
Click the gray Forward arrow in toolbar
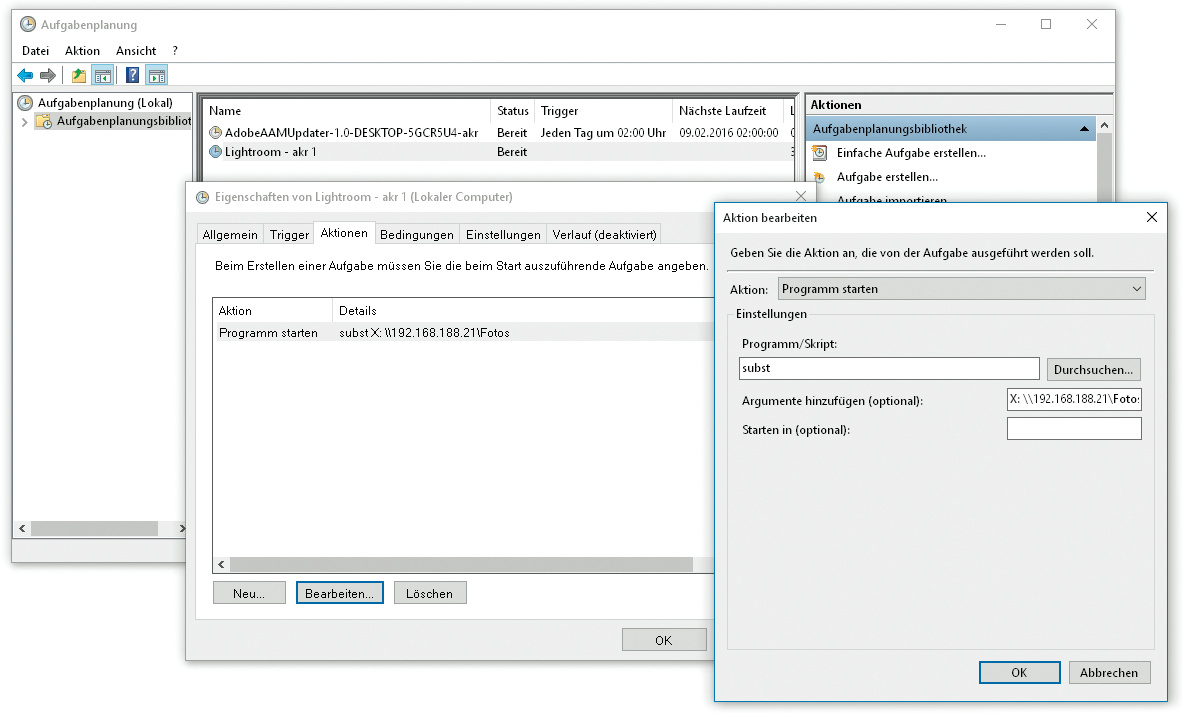point(47,75)
